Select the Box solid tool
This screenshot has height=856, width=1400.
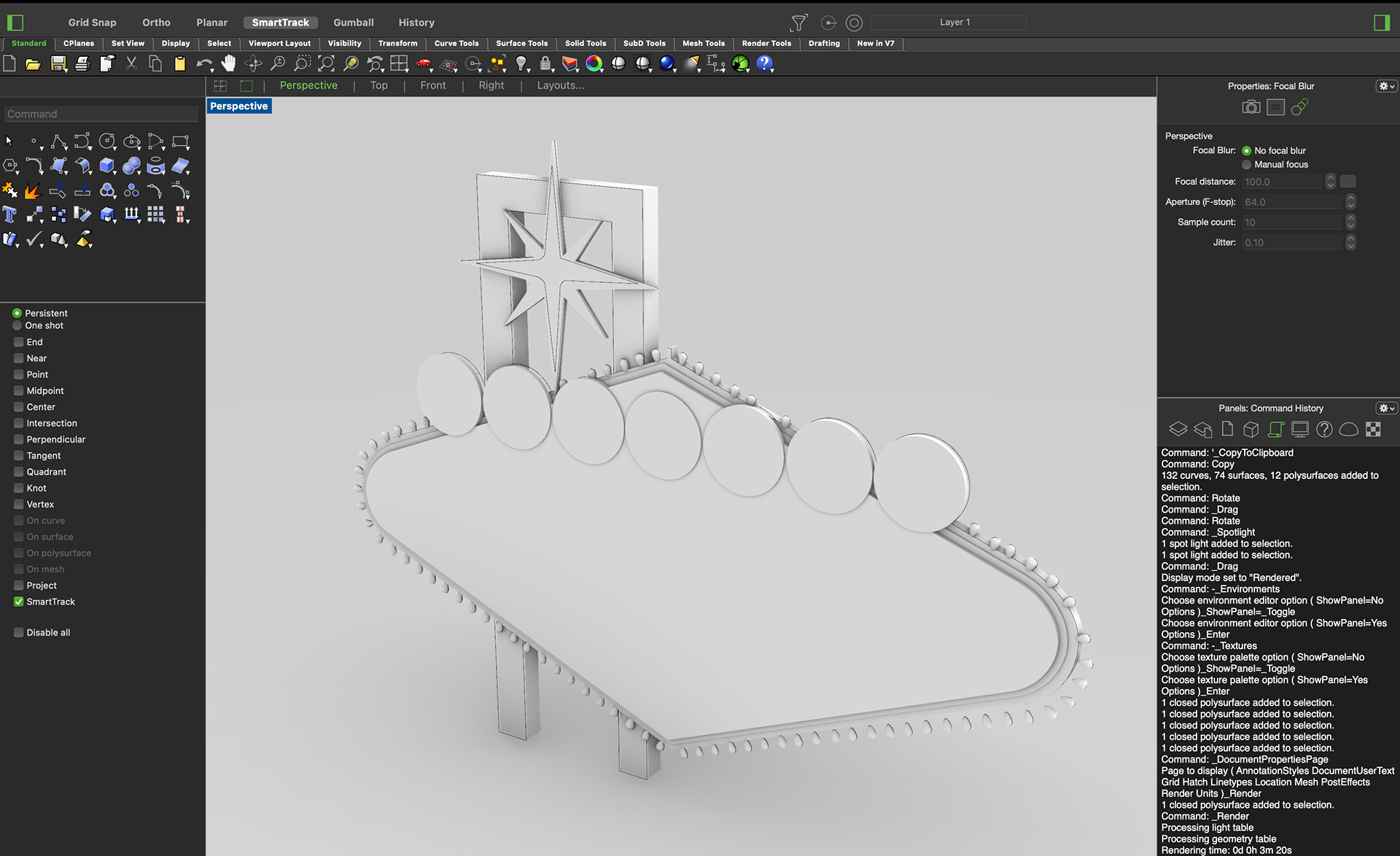tap(107, 166)
